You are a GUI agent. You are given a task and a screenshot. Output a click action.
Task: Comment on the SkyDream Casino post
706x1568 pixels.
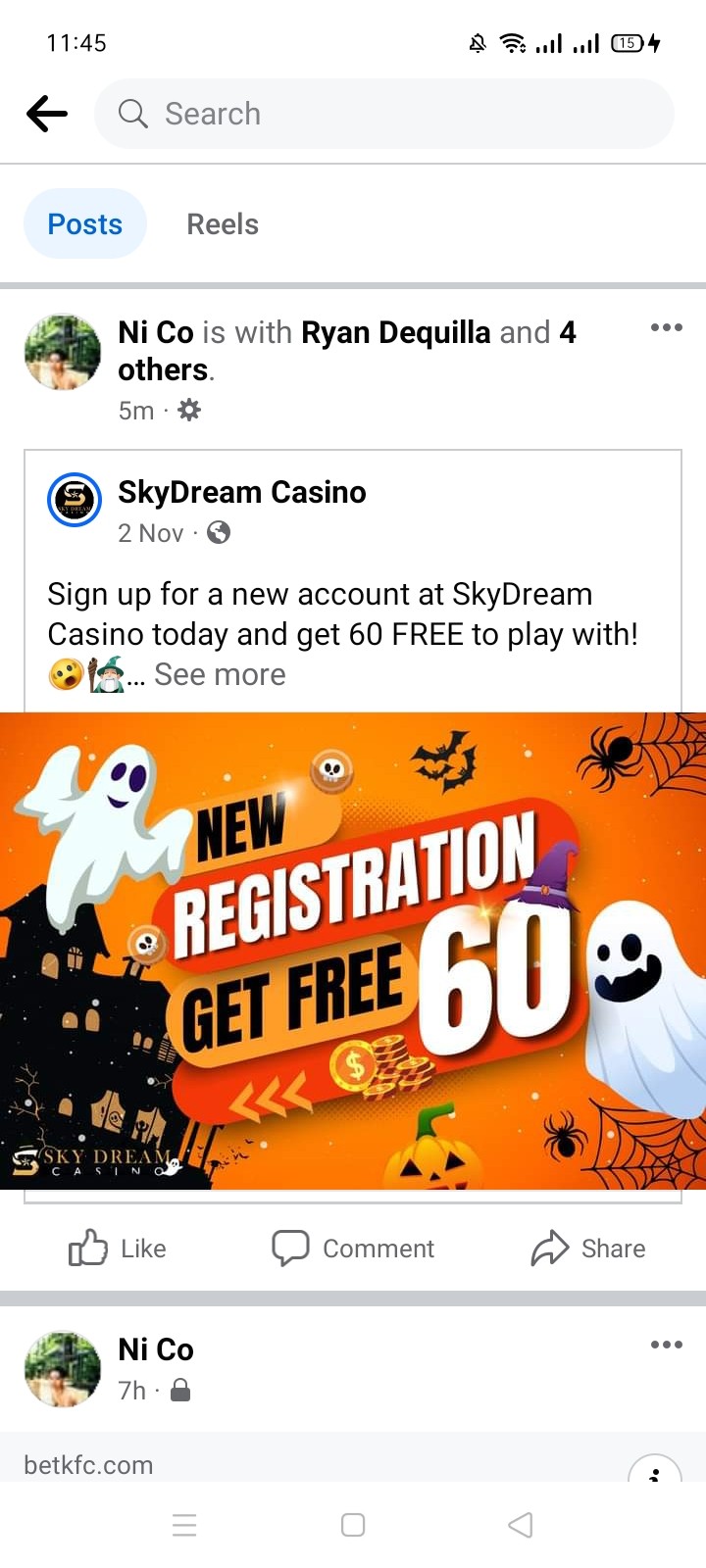353,1249
